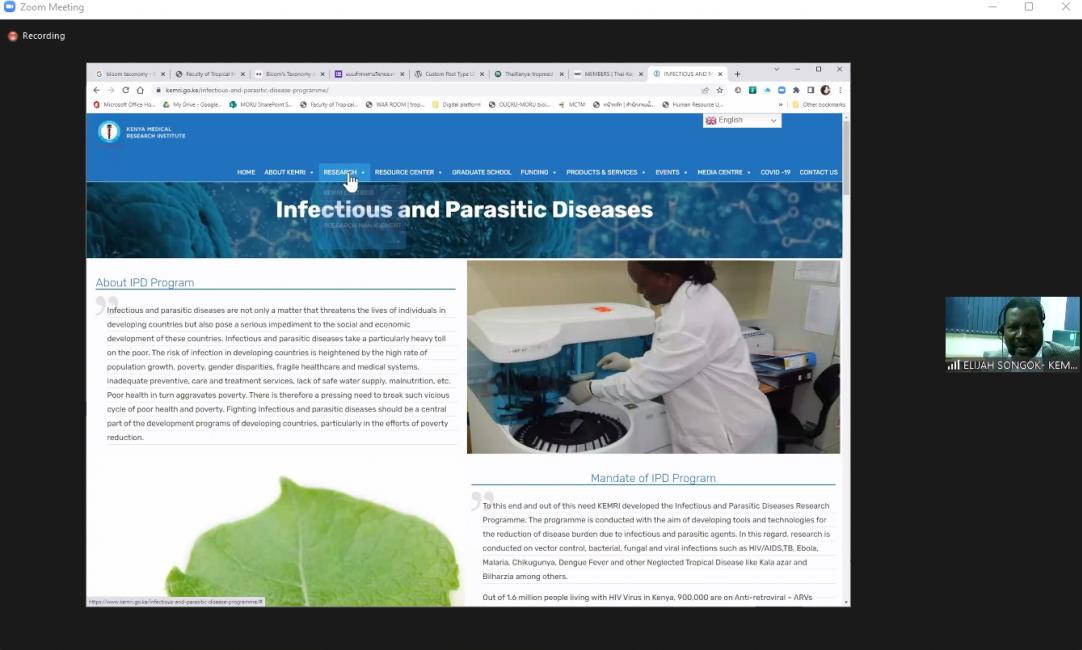Open the Other bookmarks folder
Viewport: 1082px width, 650px height.
[x=818, y=105]
